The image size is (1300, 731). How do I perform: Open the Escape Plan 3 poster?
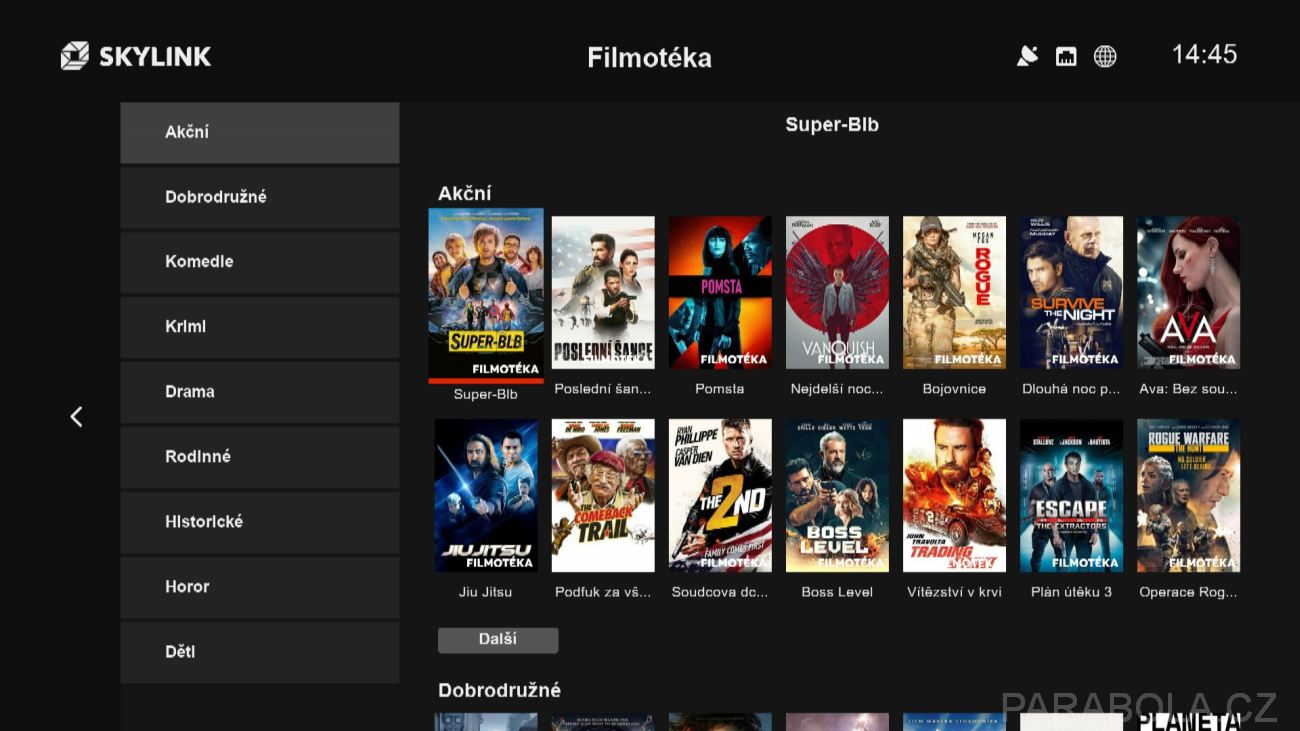pyautogui.click(x=1071, y=496)
